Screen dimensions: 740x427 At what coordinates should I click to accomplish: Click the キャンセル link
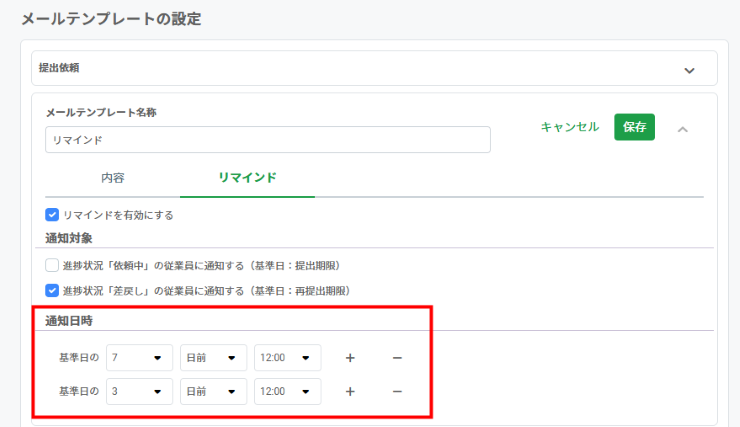tap(569, 127)
